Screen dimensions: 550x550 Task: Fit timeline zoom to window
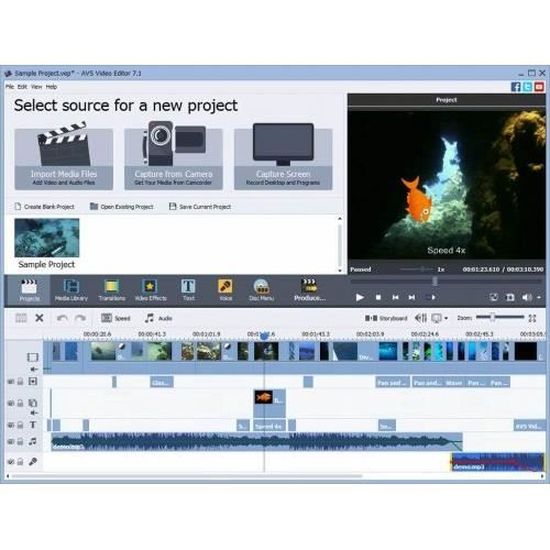[532, 318]
